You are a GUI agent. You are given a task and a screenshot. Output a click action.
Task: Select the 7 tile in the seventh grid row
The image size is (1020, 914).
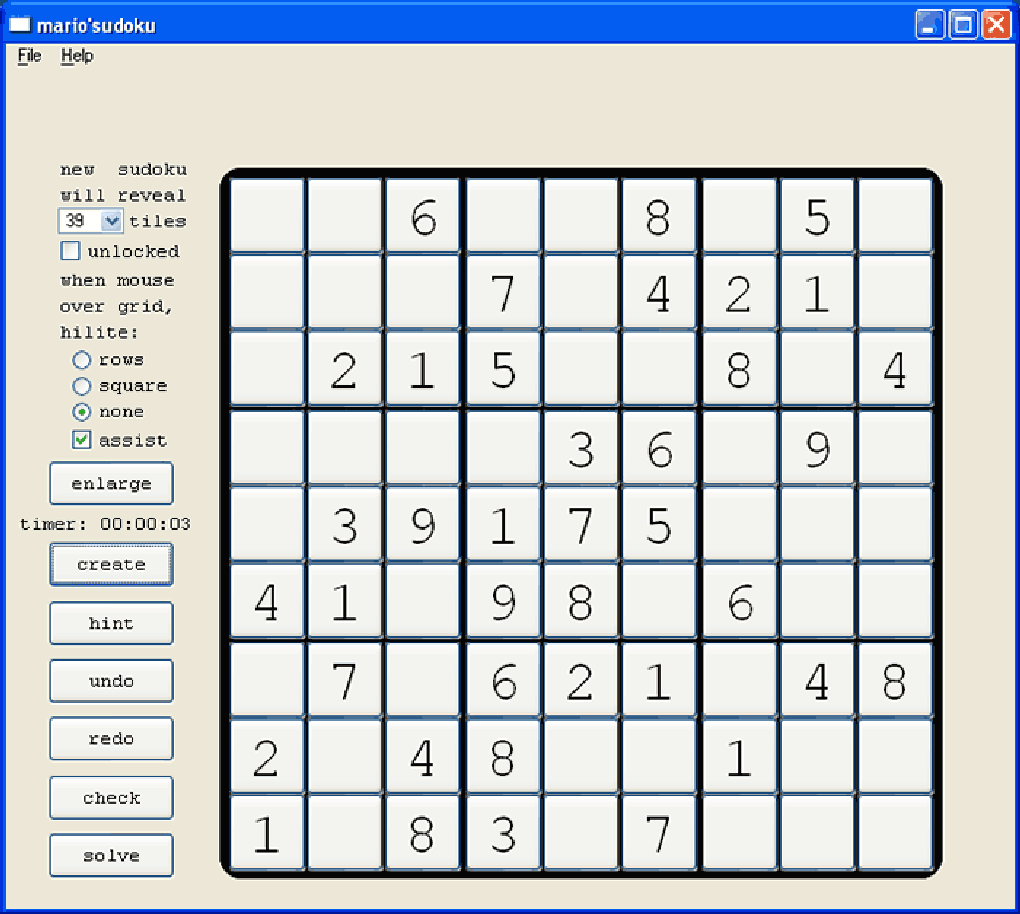point(344,680)
